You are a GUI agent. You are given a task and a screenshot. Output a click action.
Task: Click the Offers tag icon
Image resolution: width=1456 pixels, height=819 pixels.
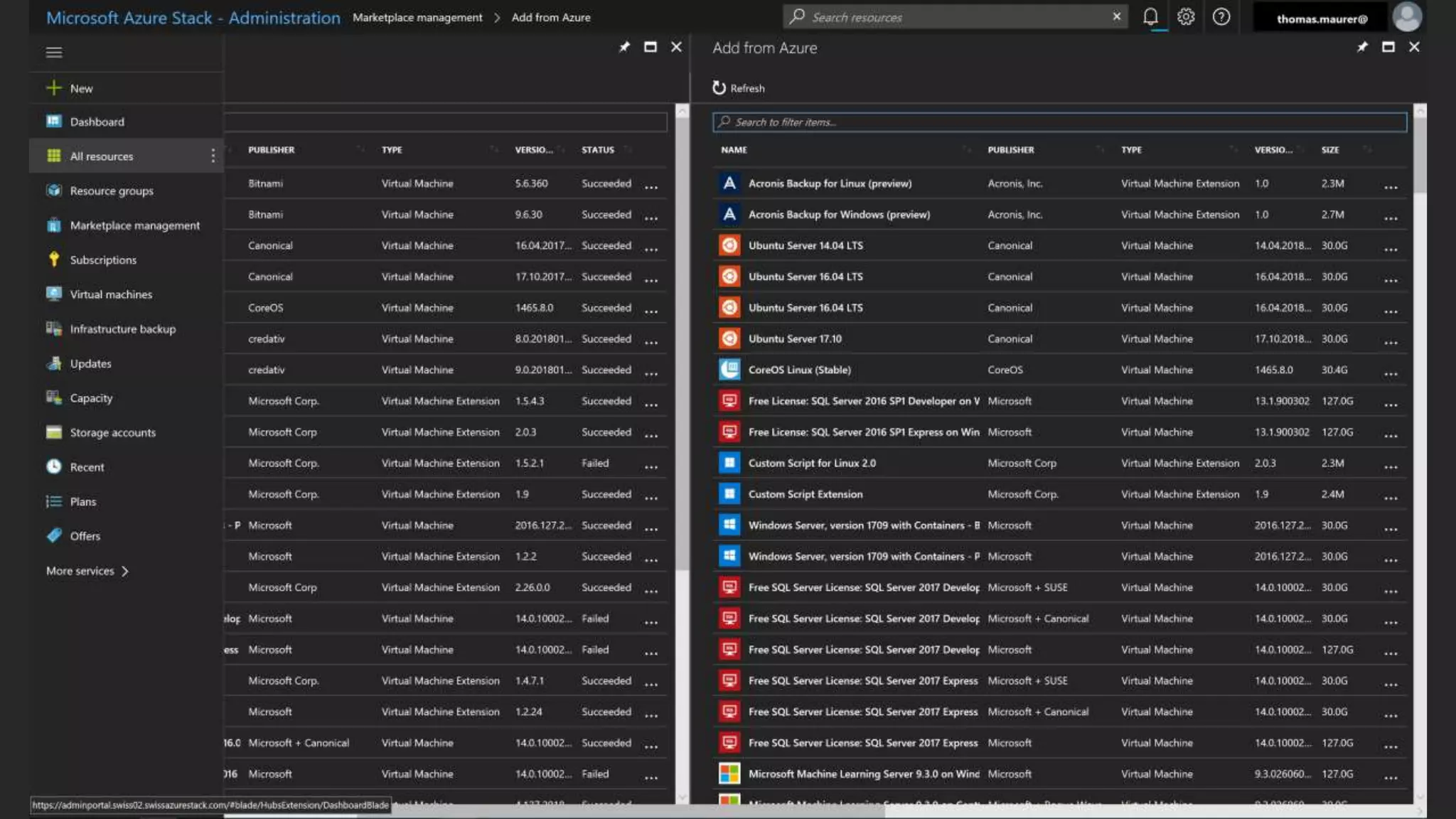tap(54, 535)
